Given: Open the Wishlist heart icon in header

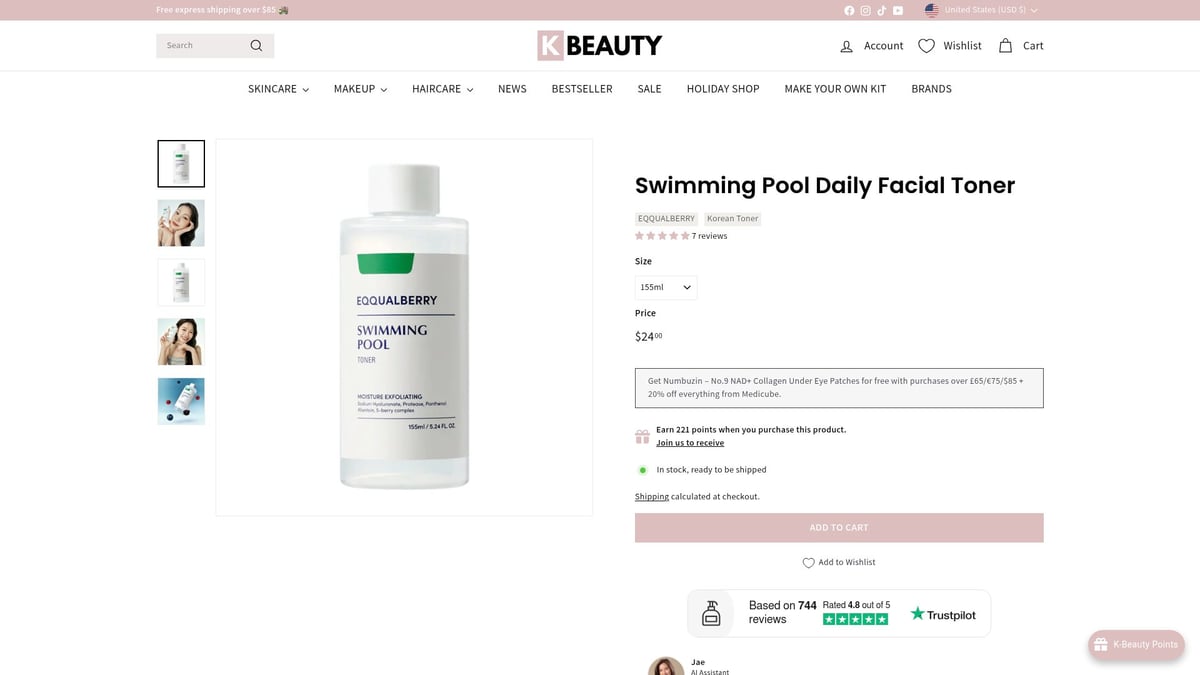Looking at the screenshot, I should [x=925, y=45].
